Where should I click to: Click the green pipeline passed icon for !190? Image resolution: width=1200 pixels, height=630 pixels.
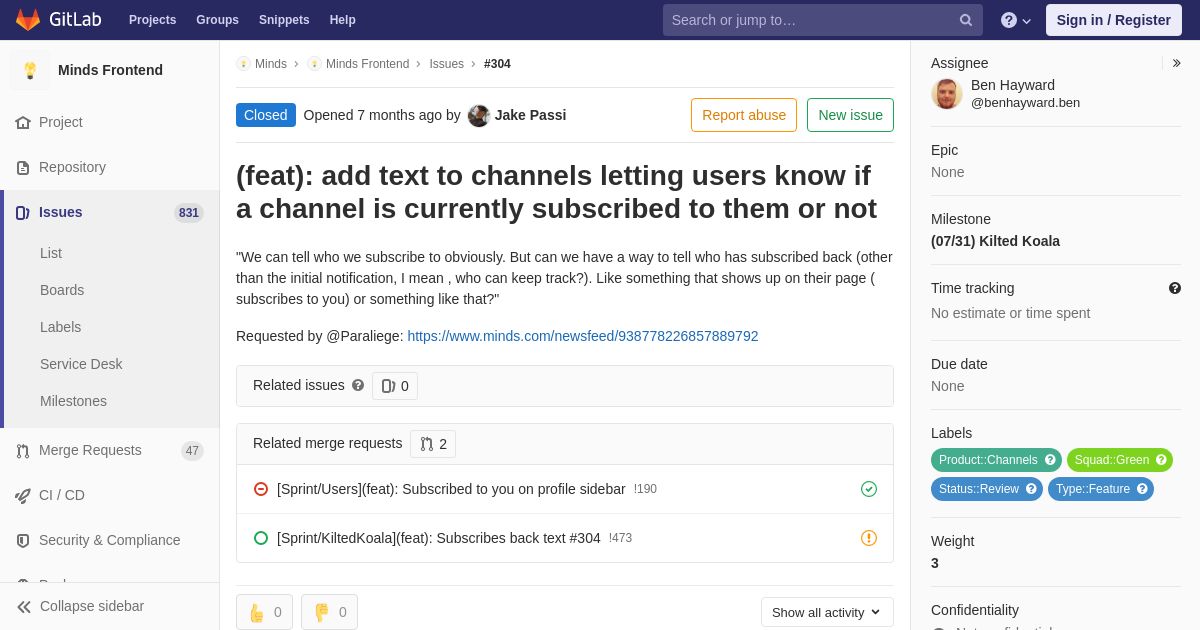coord(869,489)
